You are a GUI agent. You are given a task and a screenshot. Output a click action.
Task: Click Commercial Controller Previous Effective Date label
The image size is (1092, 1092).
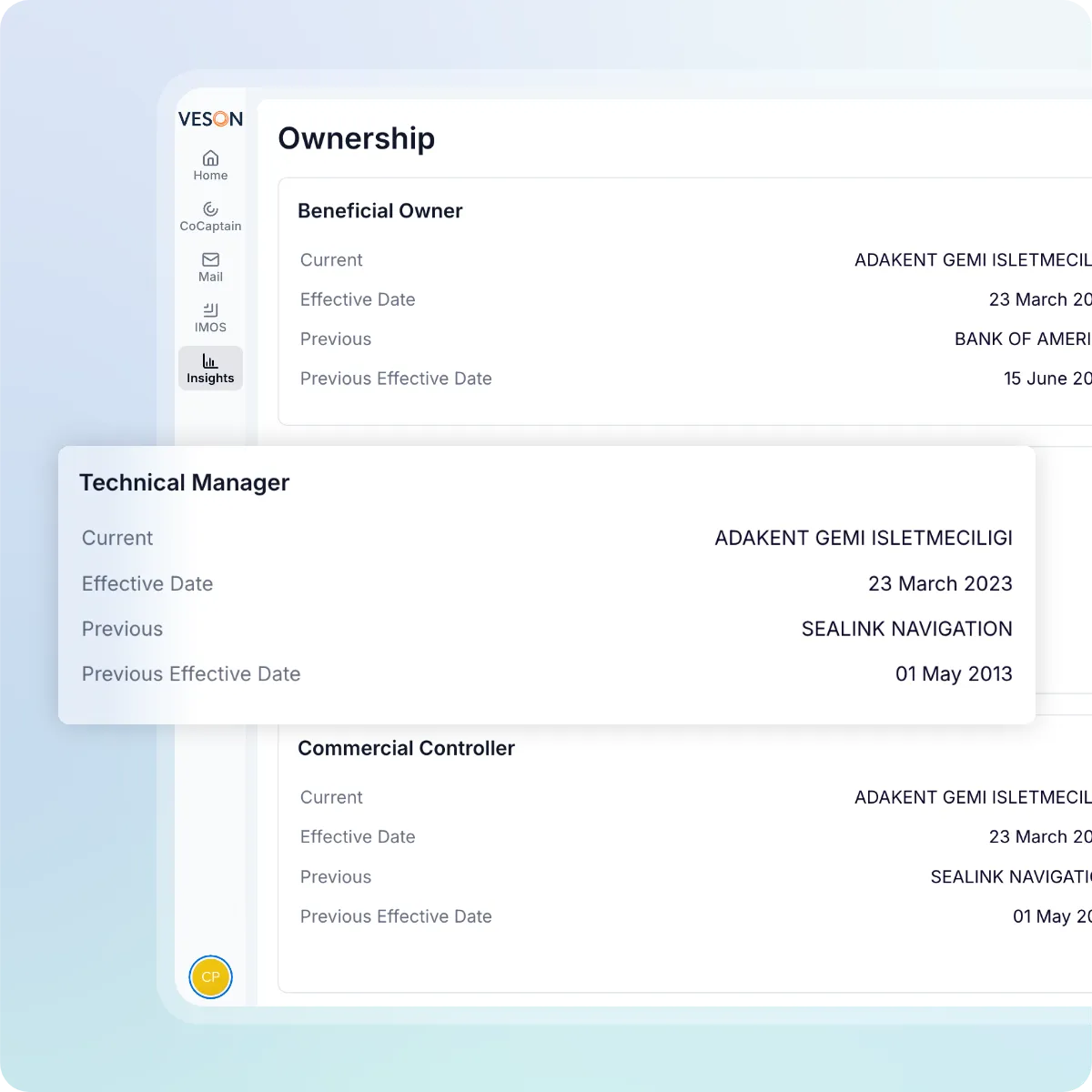[x=396, y=916]
